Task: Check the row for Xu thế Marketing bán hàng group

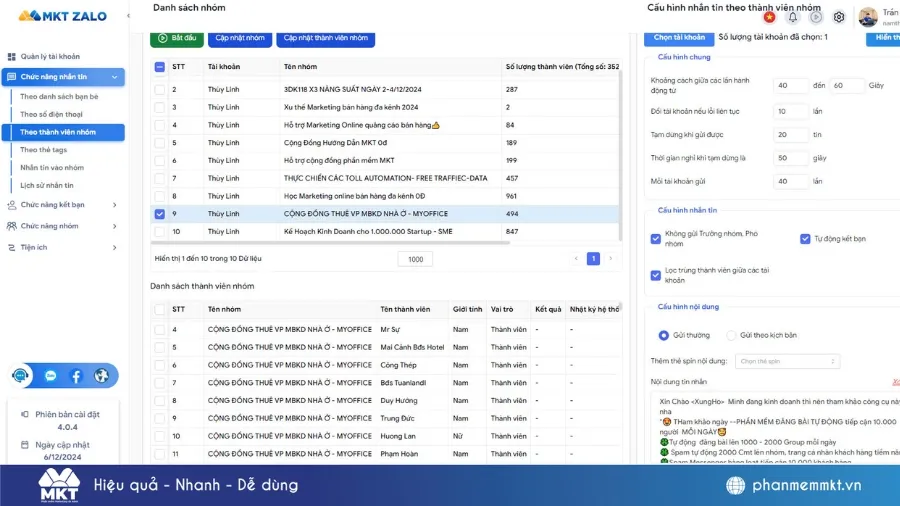Action: (160, 107)
